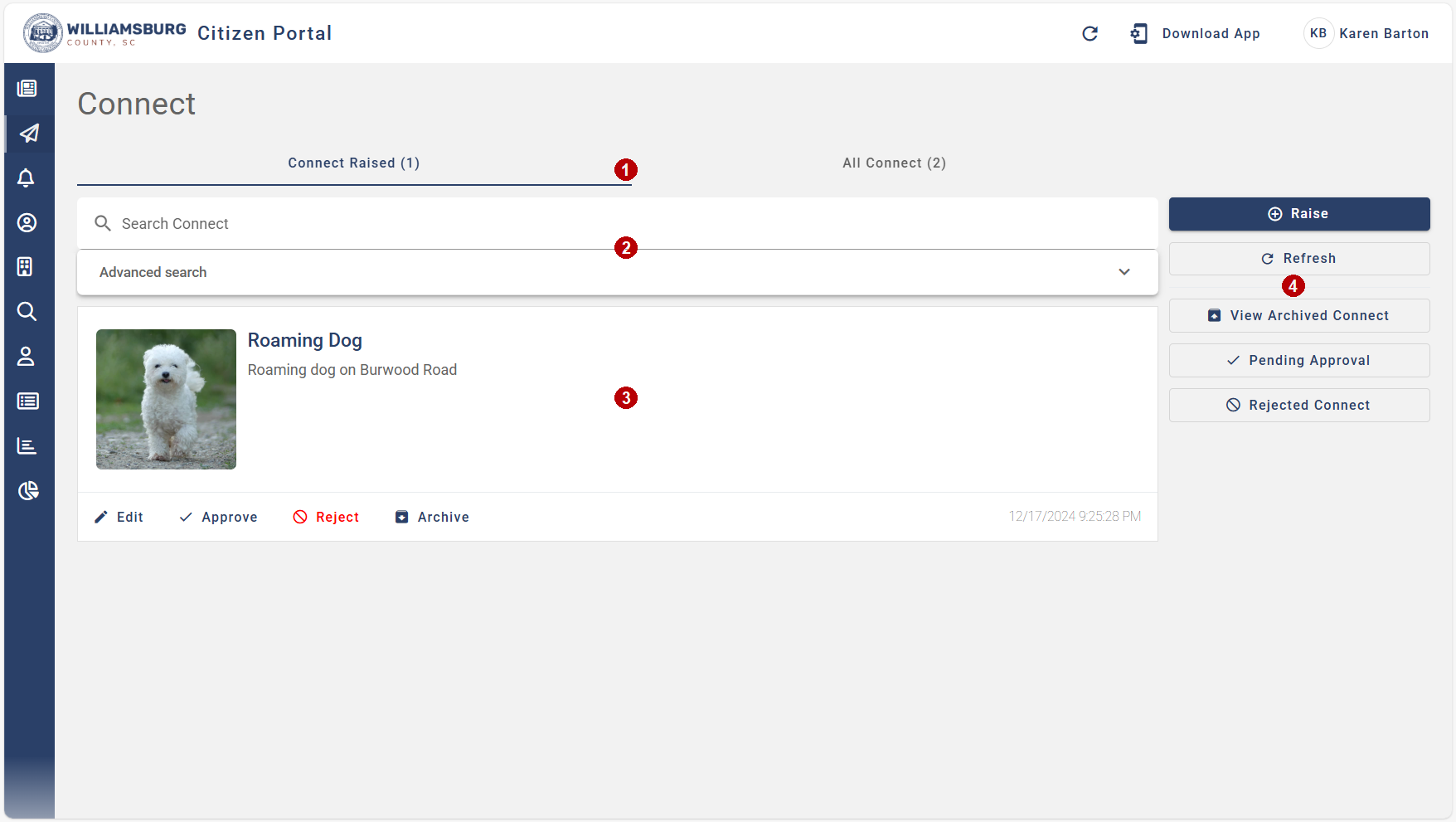Click the magnifier icon in Search Connect
This screenshot has height=822, width=1456.
point(103,223)
